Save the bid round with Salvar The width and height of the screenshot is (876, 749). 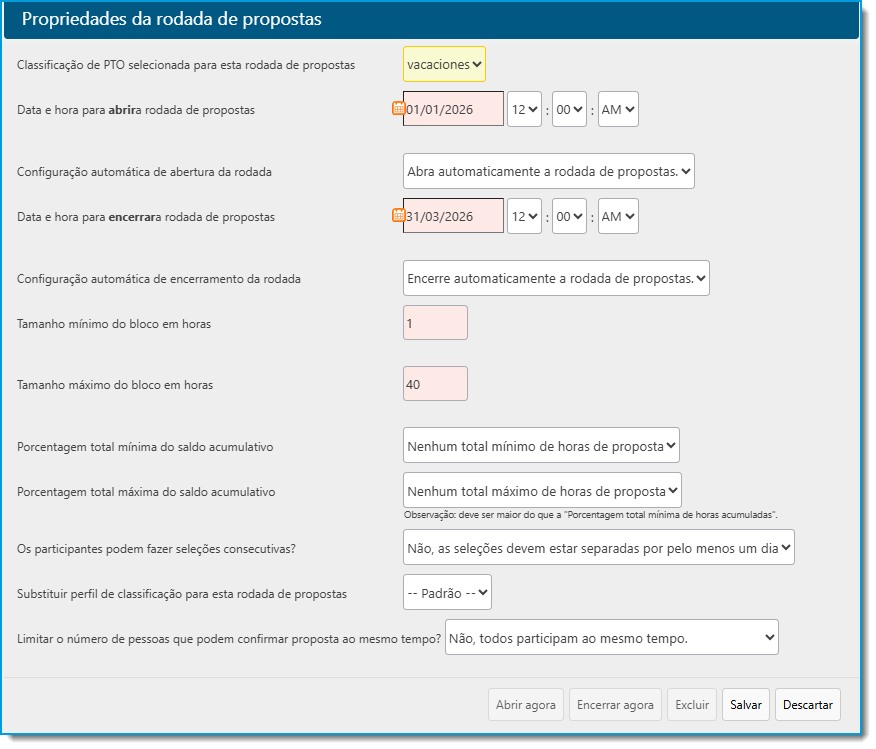pos(746,705)
